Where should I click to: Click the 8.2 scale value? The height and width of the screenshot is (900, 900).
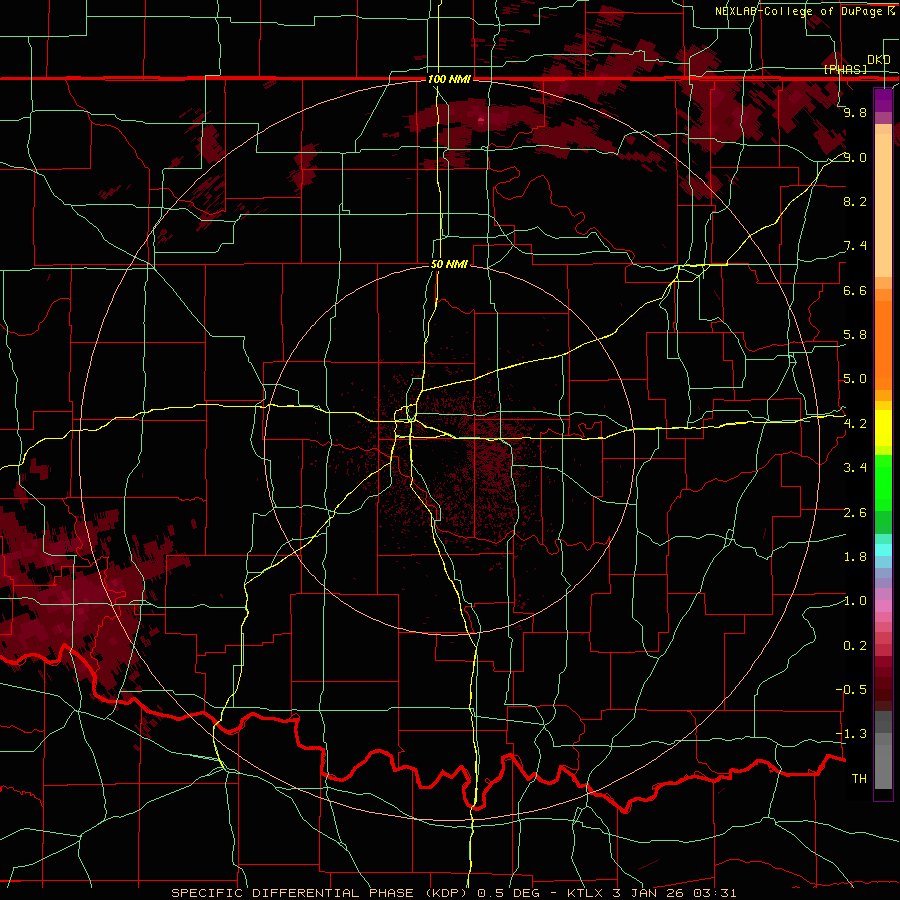855,201
